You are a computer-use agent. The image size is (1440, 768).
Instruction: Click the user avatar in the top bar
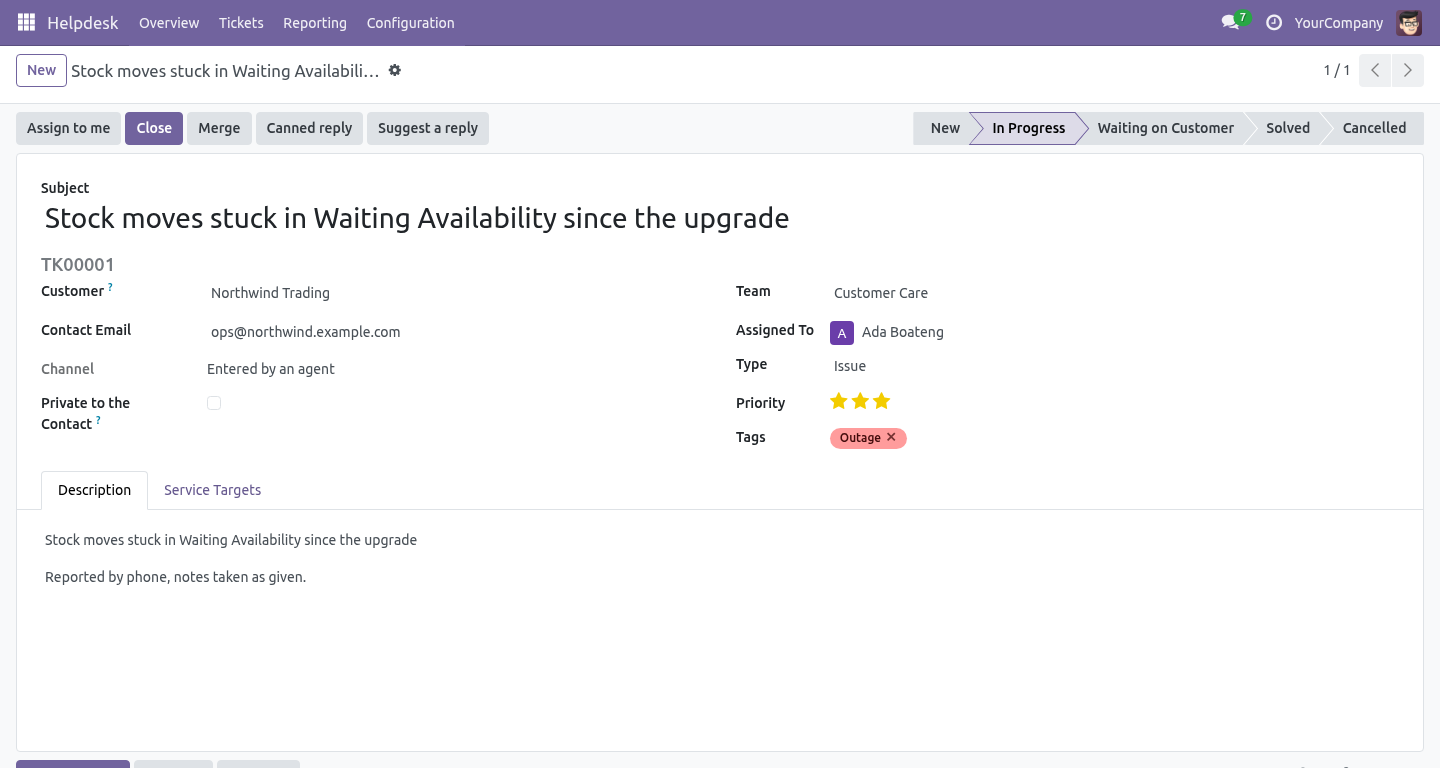pyautogui.click(x=1409, y=22)
